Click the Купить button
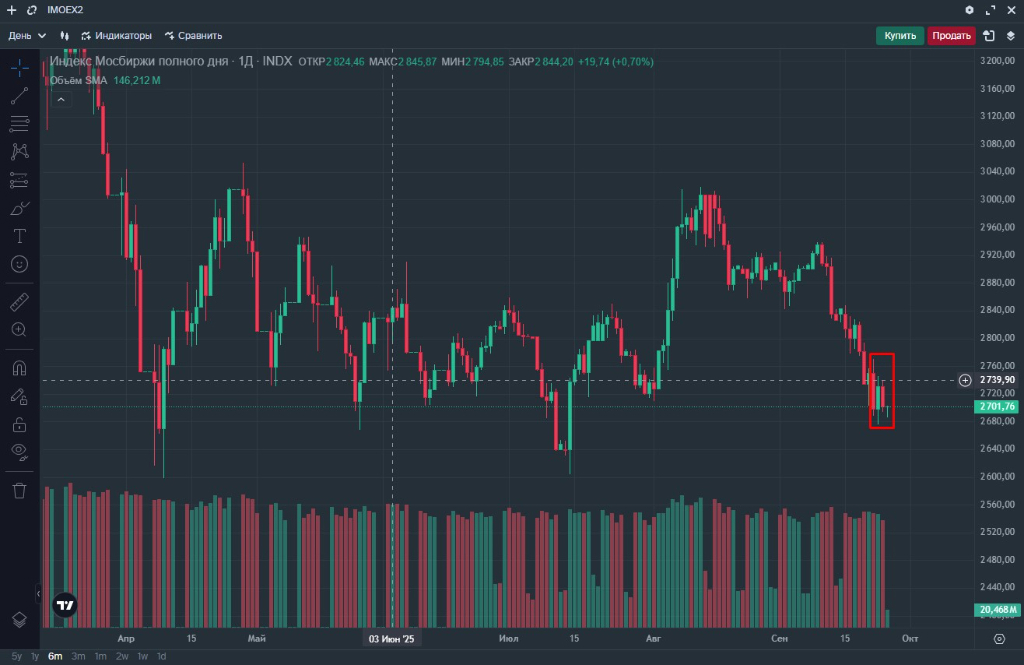The width and height of the screenshot is (1024, 665). [x=900, y=36]
